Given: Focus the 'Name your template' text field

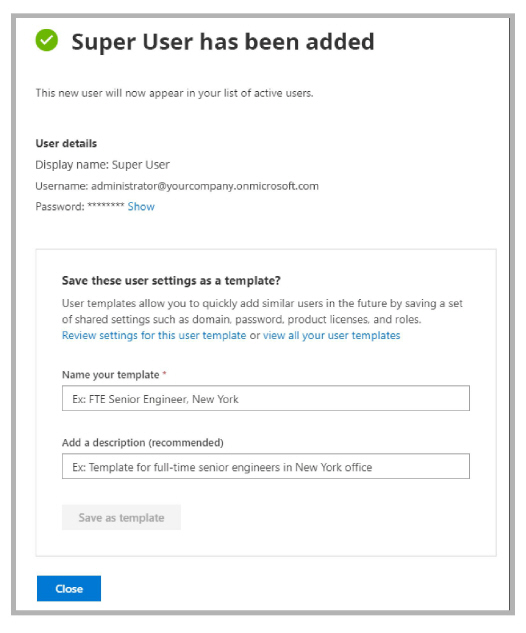Looking at the screenshot, I should tap(266, 398).
